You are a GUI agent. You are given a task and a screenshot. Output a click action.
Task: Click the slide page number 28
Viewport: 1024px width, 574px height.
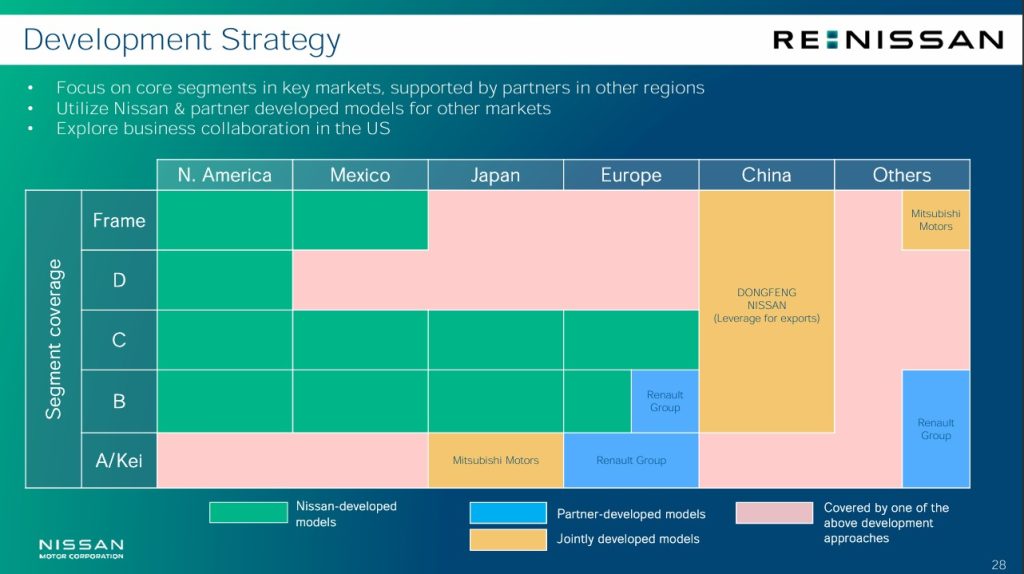tap(998, 563)
